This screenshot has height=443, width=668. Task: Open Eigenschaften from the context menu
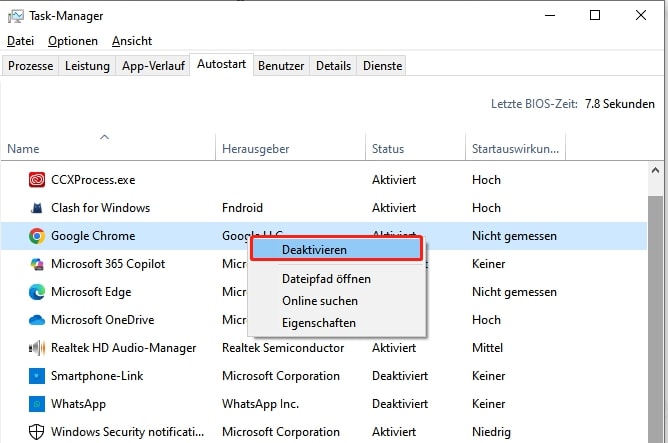point(318,323)
